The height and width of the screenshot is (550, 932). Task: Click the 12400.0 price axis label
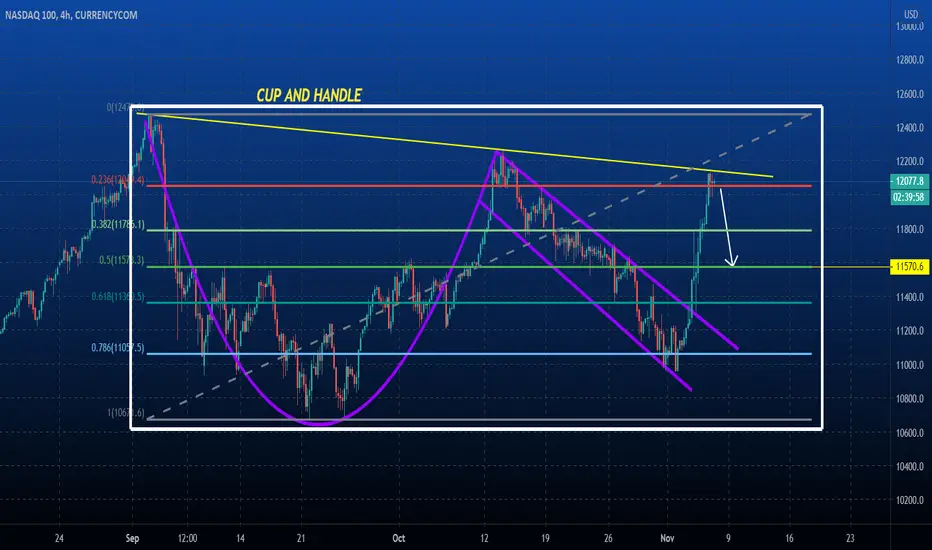click(x=910, y=127)
